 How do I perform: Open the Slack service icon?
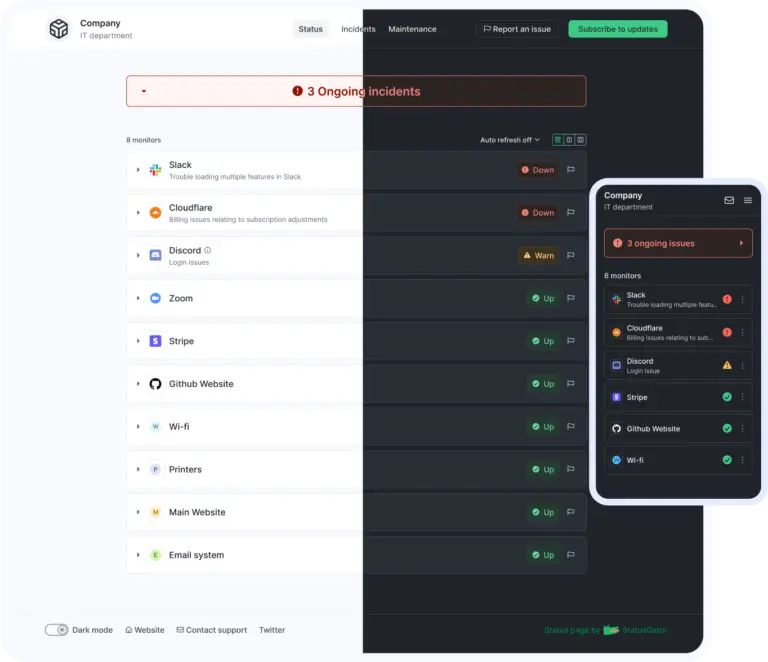point(155,169)
